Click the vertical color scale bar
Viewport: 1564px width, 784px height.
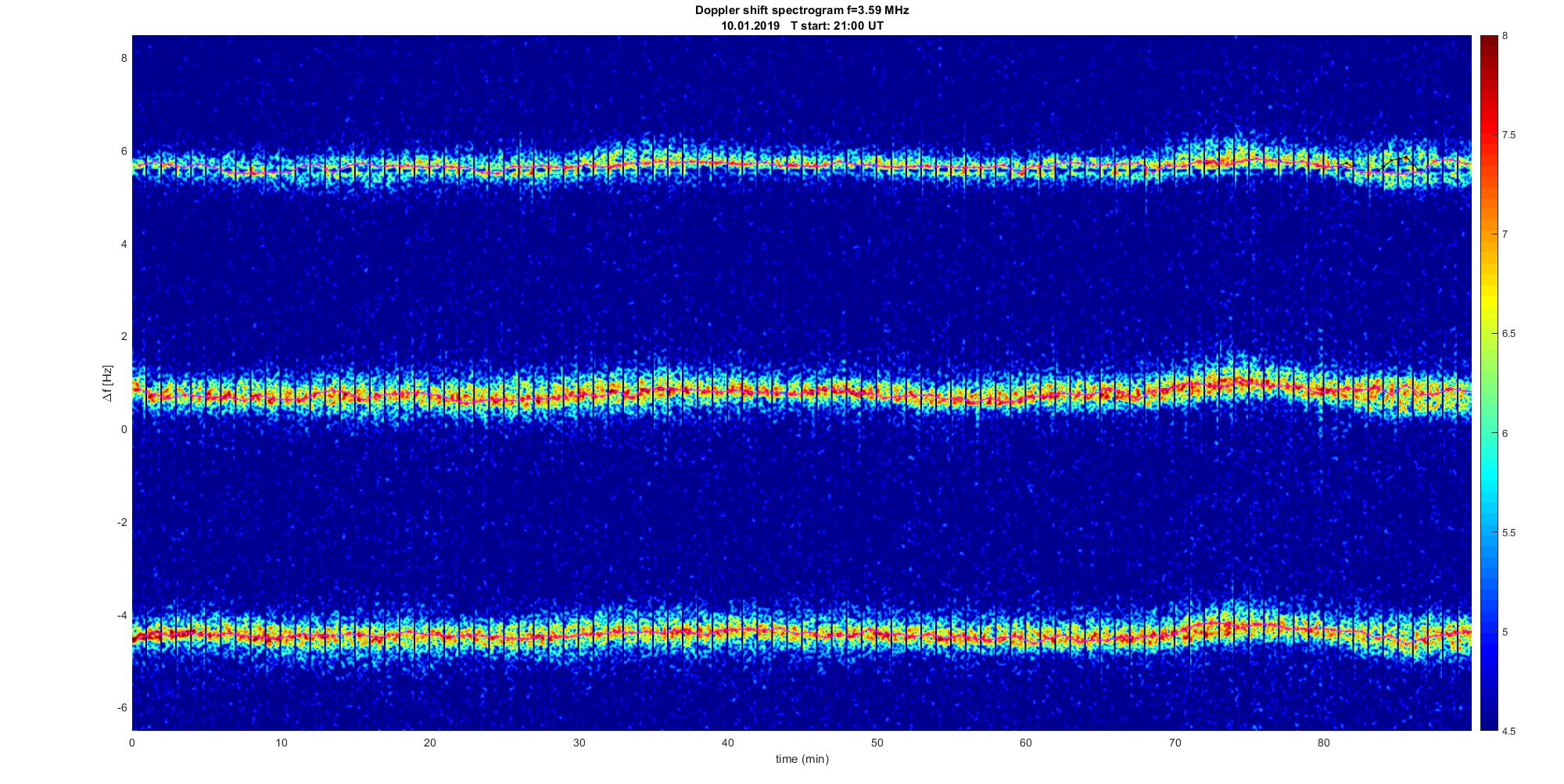point(1488,383)
